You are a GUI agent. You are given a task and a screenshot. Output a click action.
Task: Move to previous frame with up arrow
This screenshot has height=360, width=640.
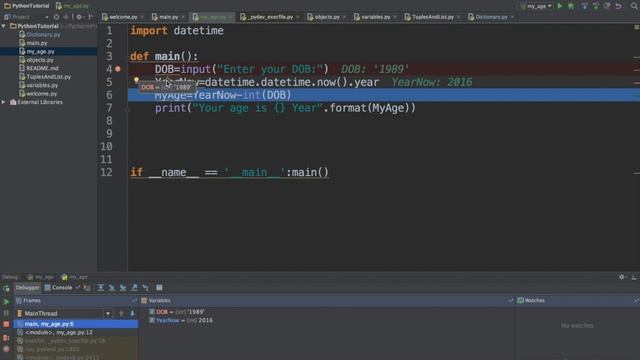(x=121, y=313)
